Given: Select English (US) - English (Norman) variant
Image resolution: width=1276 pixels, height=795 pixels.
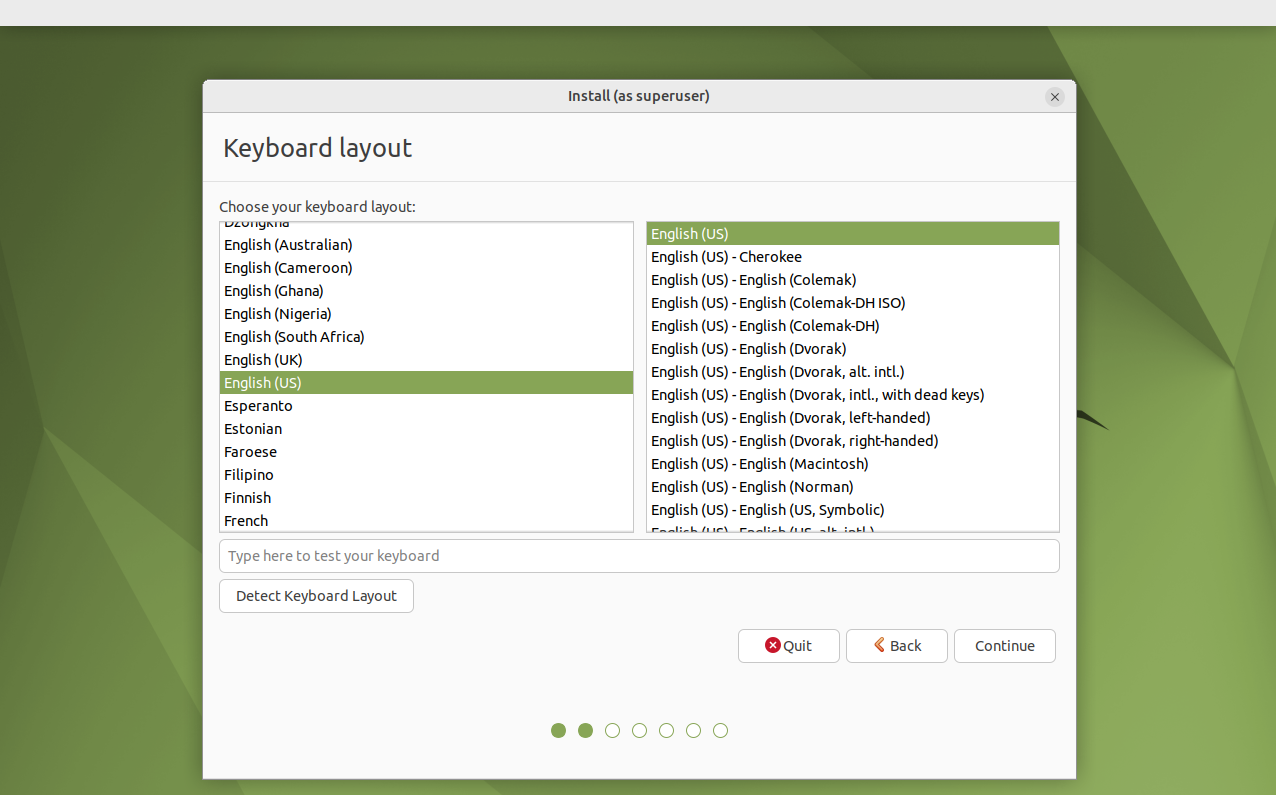Looking at the screenshot, I should pos(751,486).
